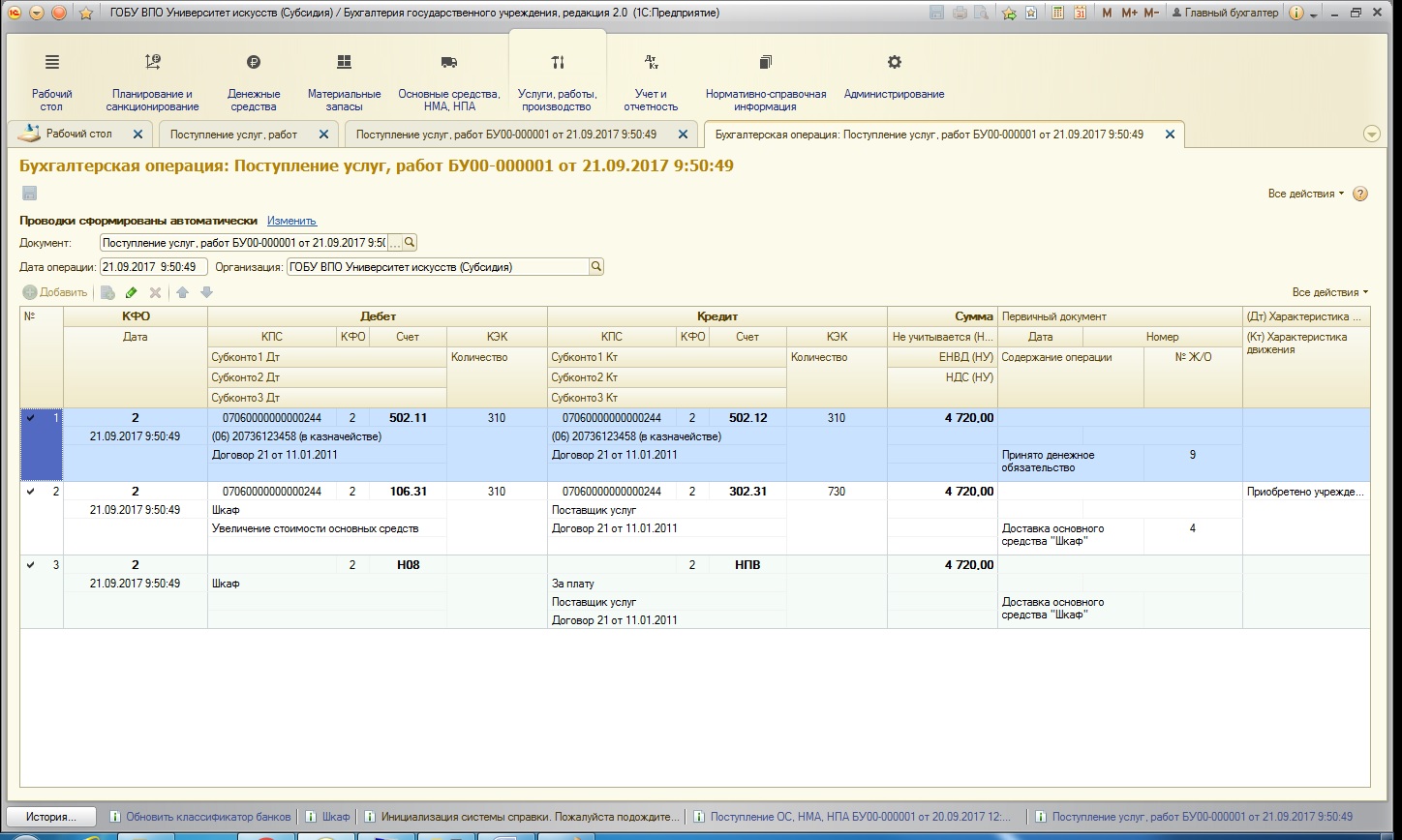The image size is (1402, 840).
Task: Open Обновить классификатор банков notification
Action: pyautogui.click(x=199, y=817)
